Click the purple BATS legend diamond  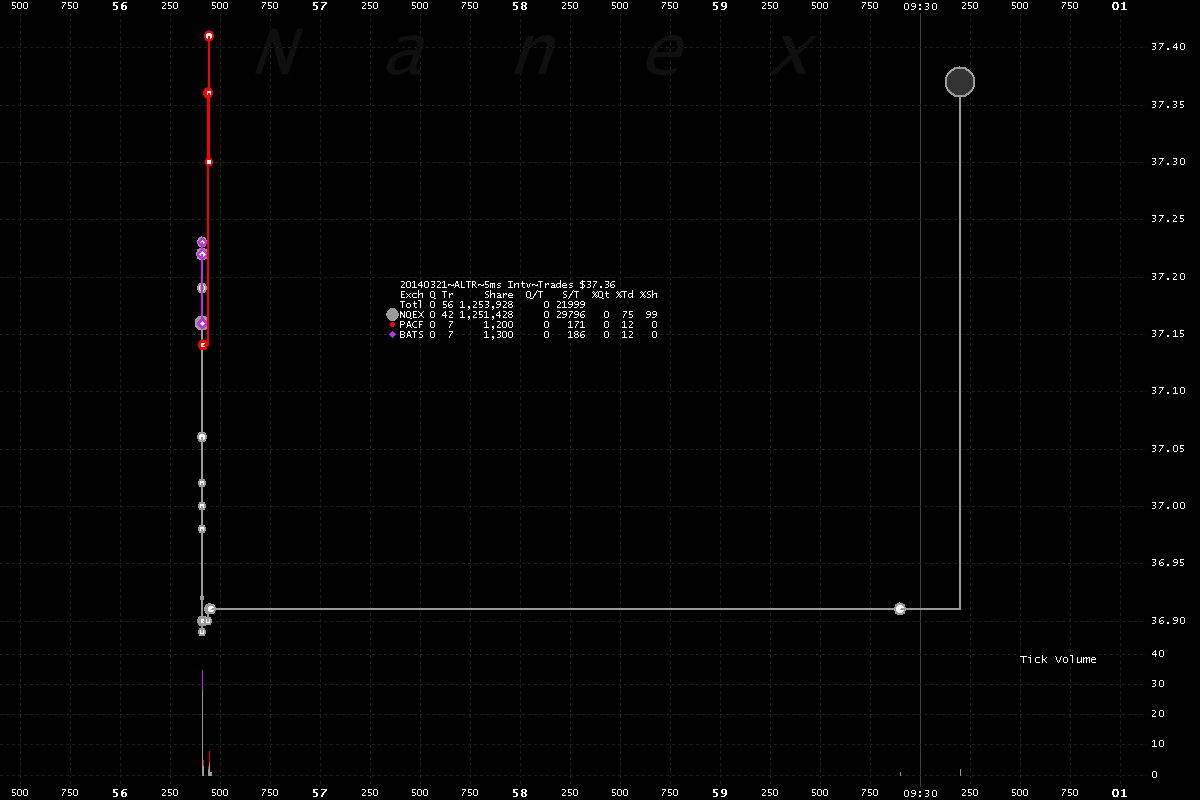click(392, 335)
